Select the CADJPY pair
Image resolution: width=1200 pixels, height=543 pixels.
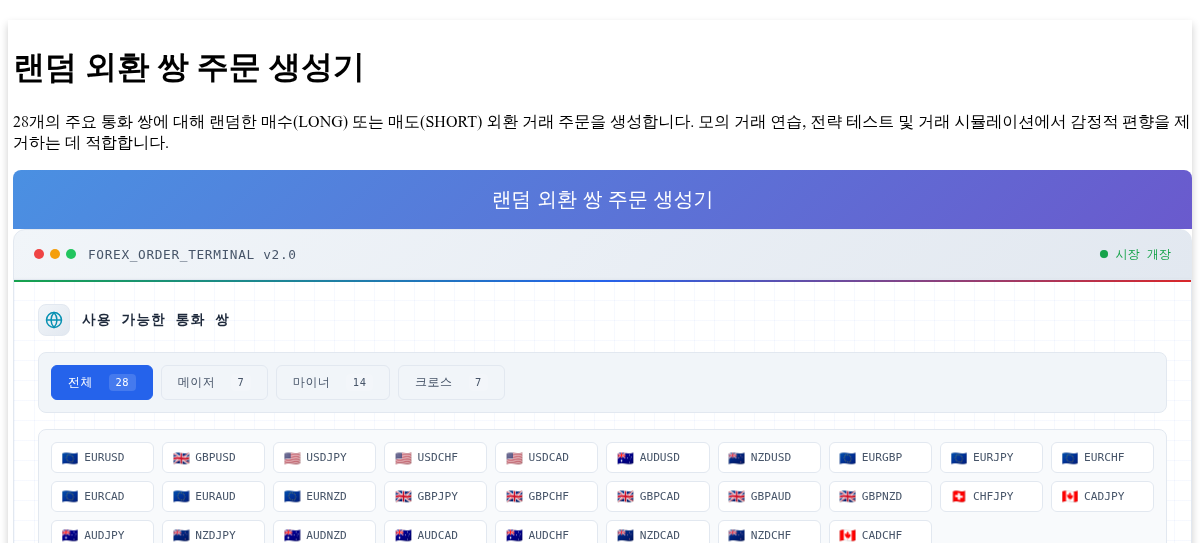(x=1102, y=497)
